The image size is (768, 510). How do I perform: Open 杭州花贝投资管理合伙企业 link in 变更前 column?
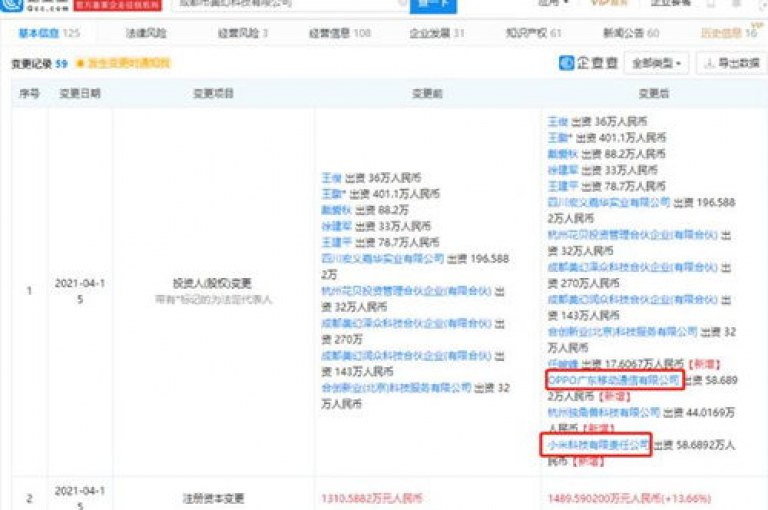[x=406, y=291]
